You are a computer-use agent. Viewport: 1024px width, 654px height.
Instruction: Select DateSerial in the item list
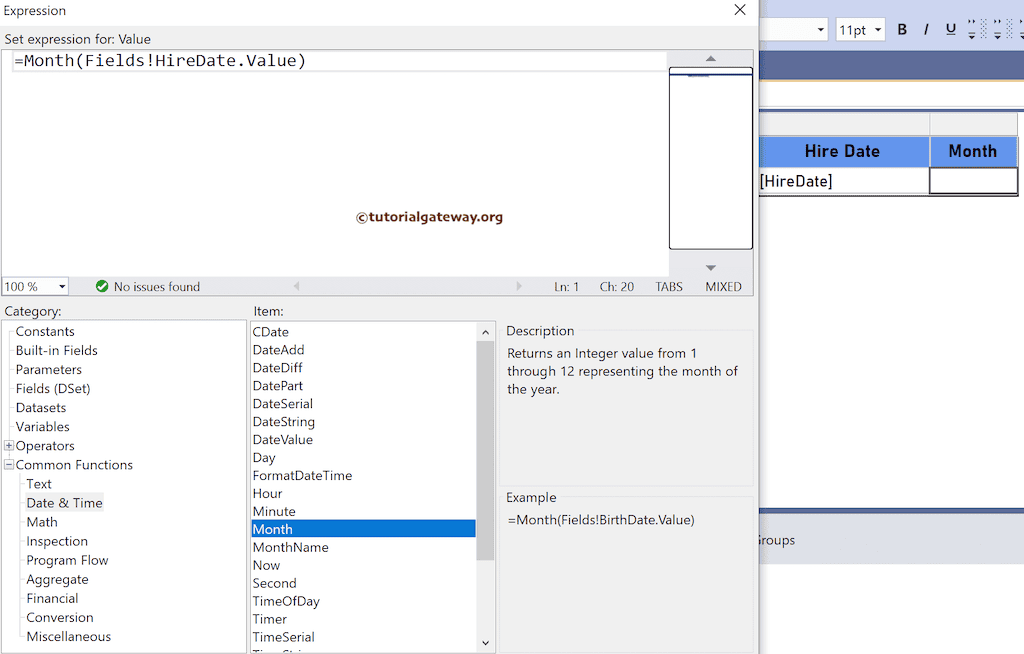click(x=283, y=404)
